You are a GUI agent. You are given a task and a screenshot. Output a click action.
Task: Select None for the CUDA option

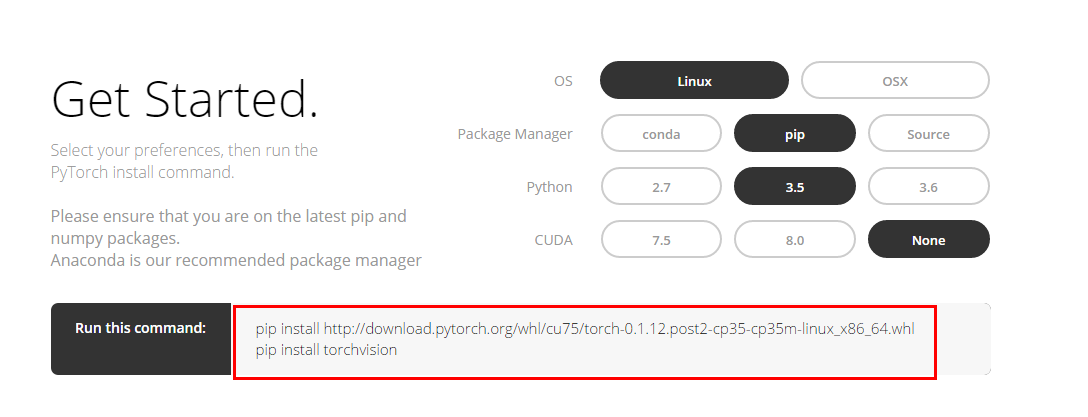(928, 239)
